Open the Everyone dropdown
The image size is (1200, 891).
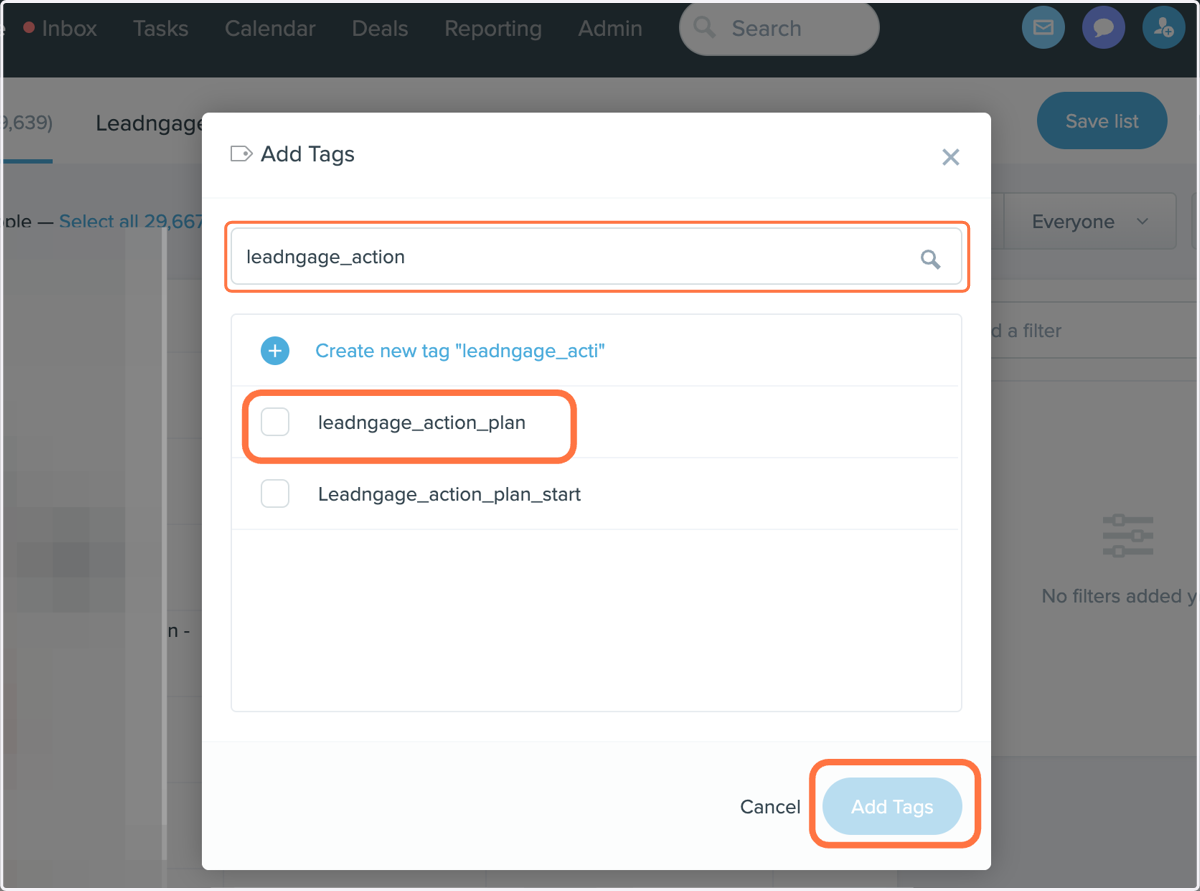click(1089, 222)
